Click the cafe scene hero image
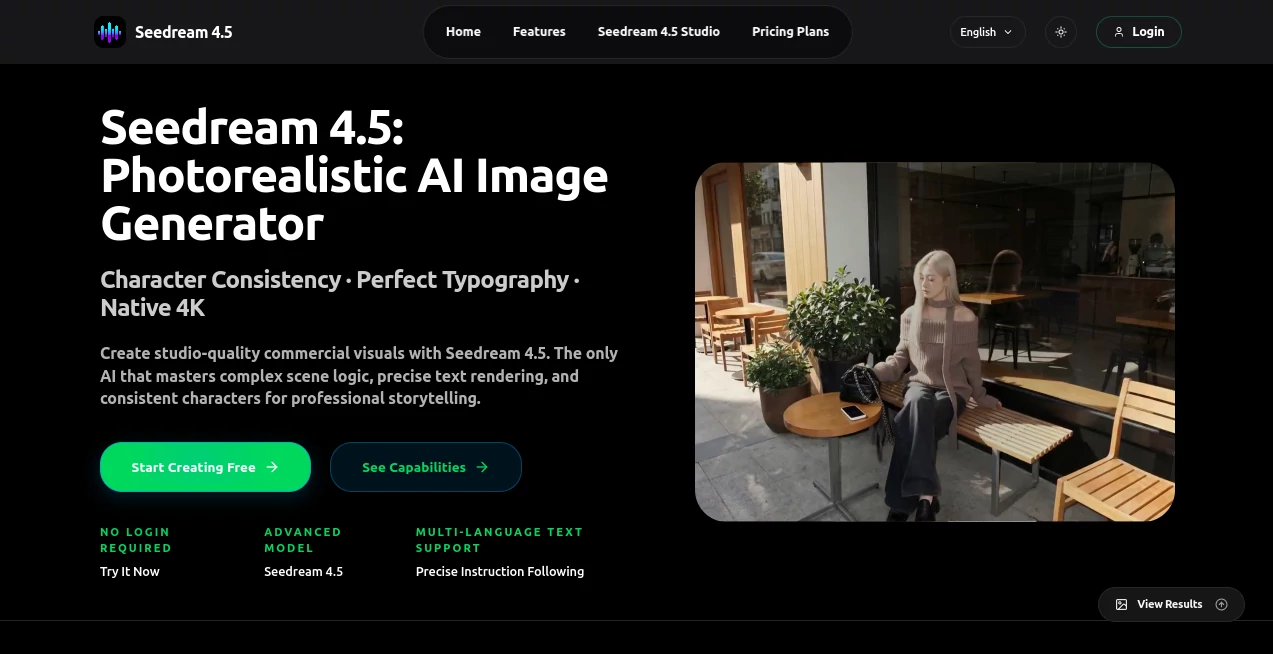Image resolution: width=1273 pixels, height=654 pixels. point(935,341)
